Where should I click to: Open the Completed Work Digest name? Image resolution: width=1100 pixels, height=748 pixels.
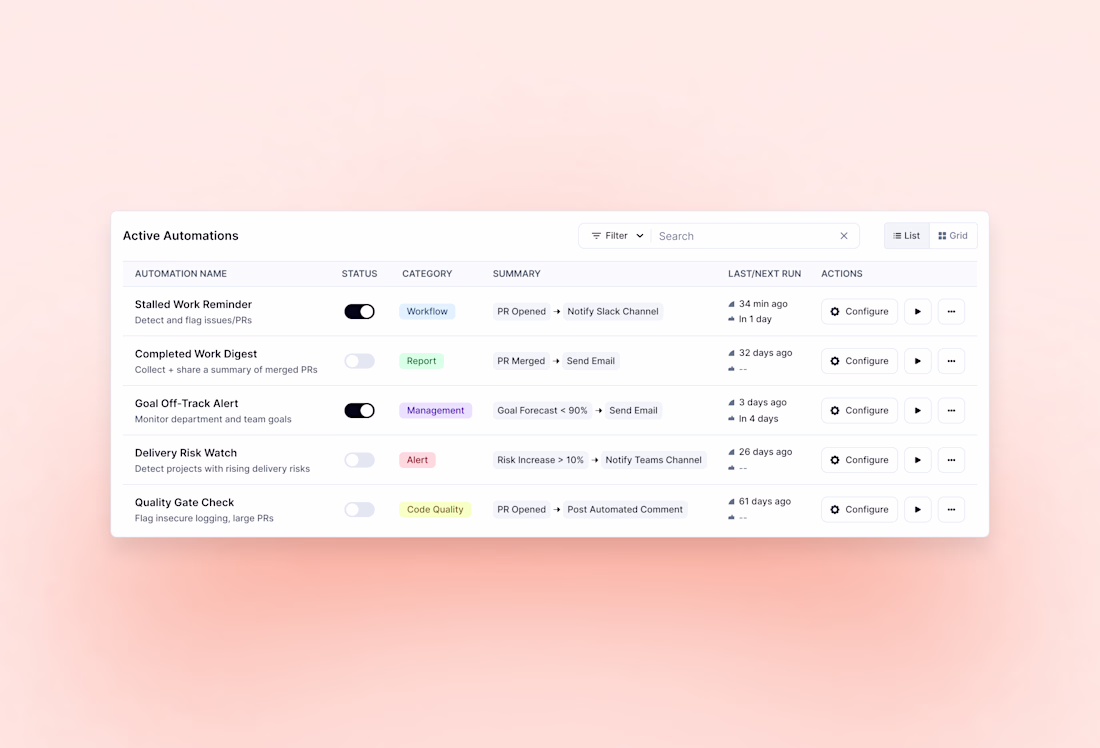click(196, 354)
